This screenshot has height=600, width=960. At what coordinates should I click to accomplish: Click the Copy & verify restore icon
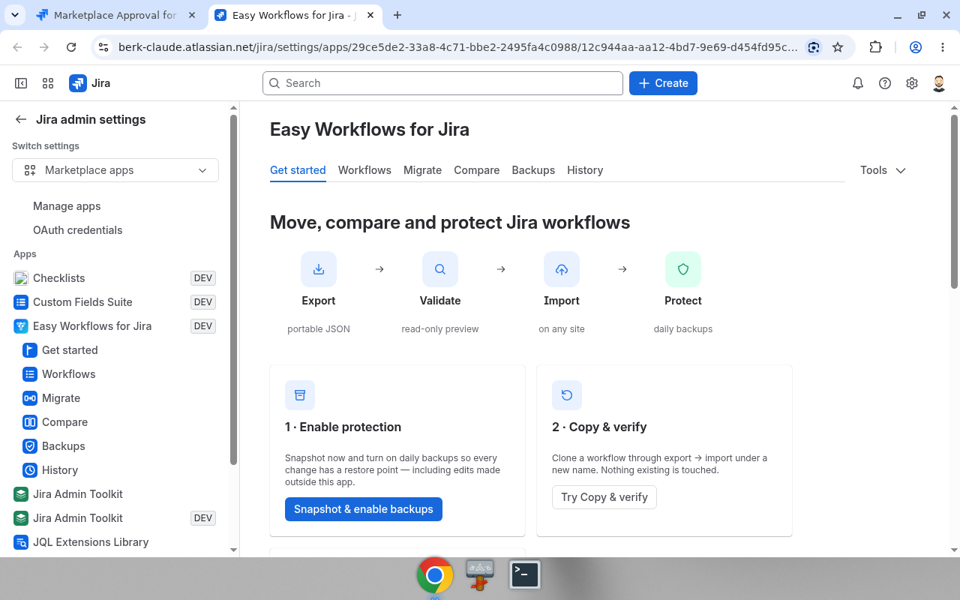567,395
